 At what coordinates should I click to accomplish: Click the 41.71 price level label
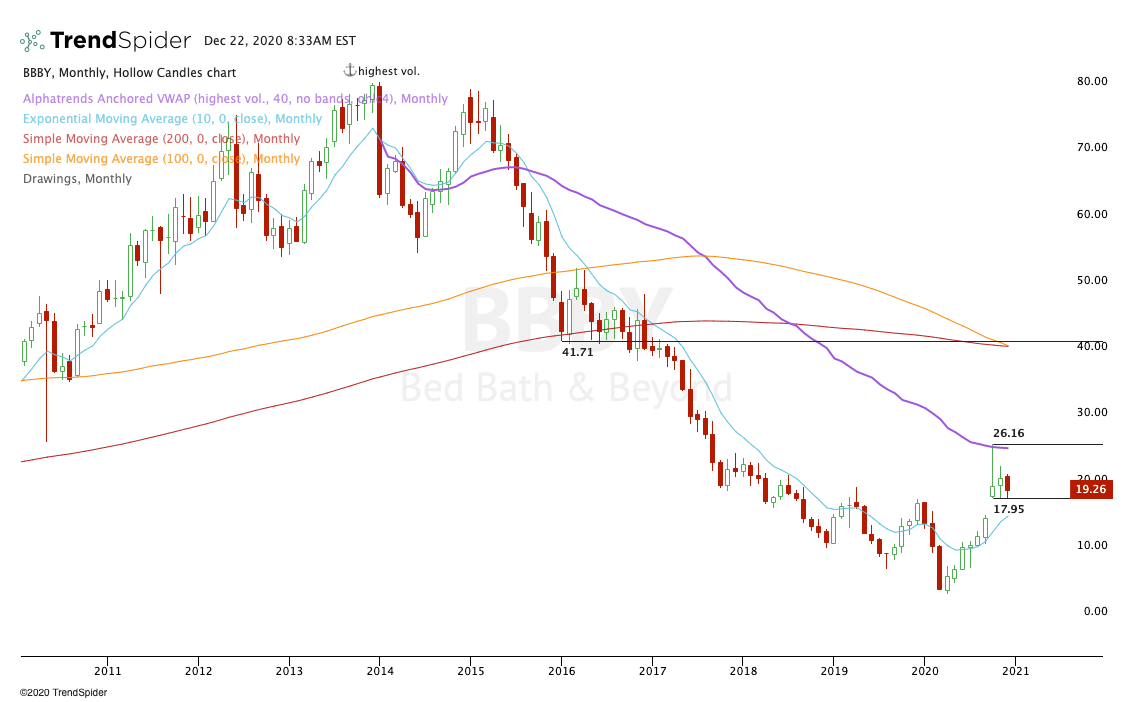(x=577, y=352)
